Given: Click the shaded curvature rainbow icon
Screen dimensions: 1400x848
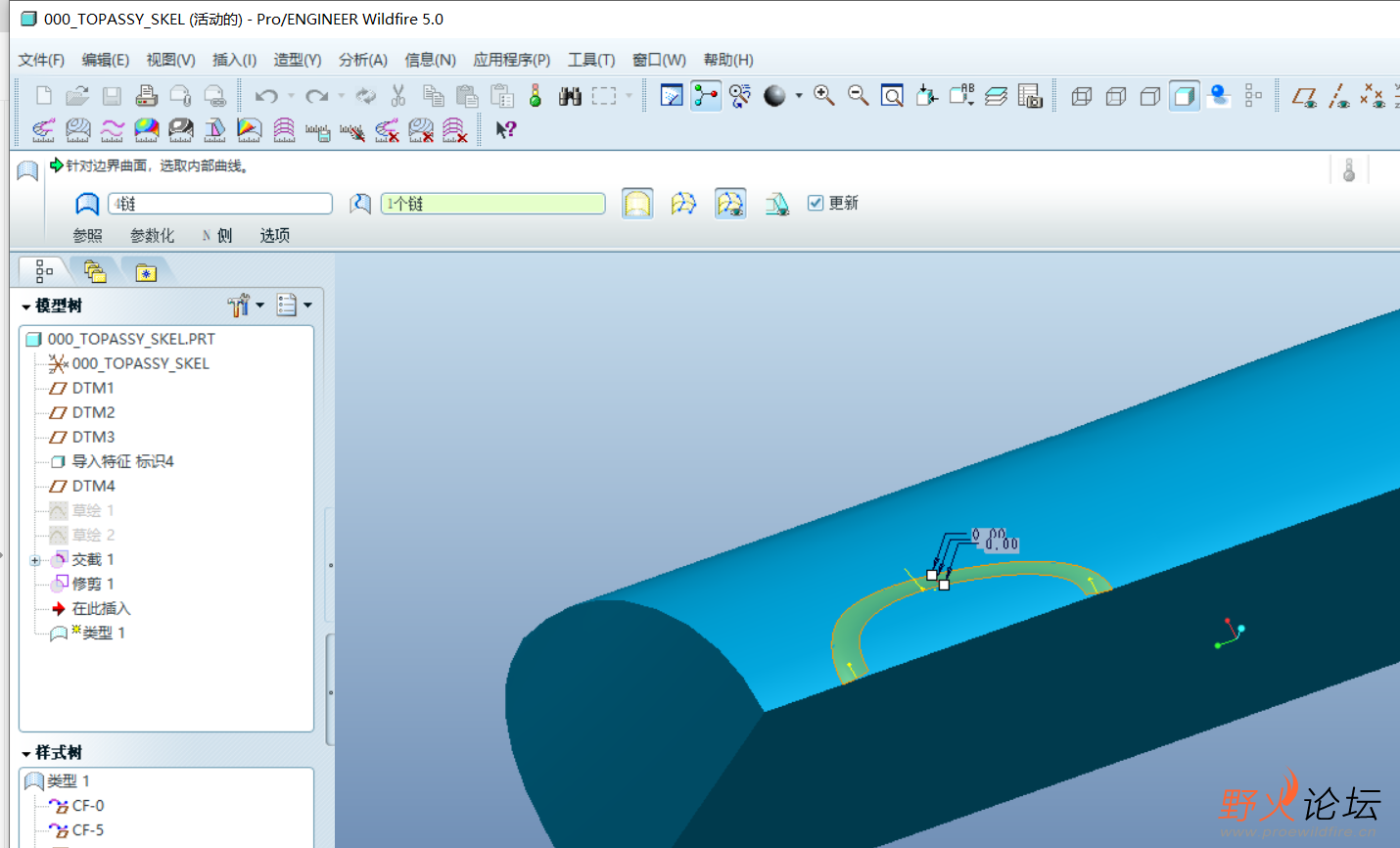Looking at the screenshot, I should pos(147,130).
